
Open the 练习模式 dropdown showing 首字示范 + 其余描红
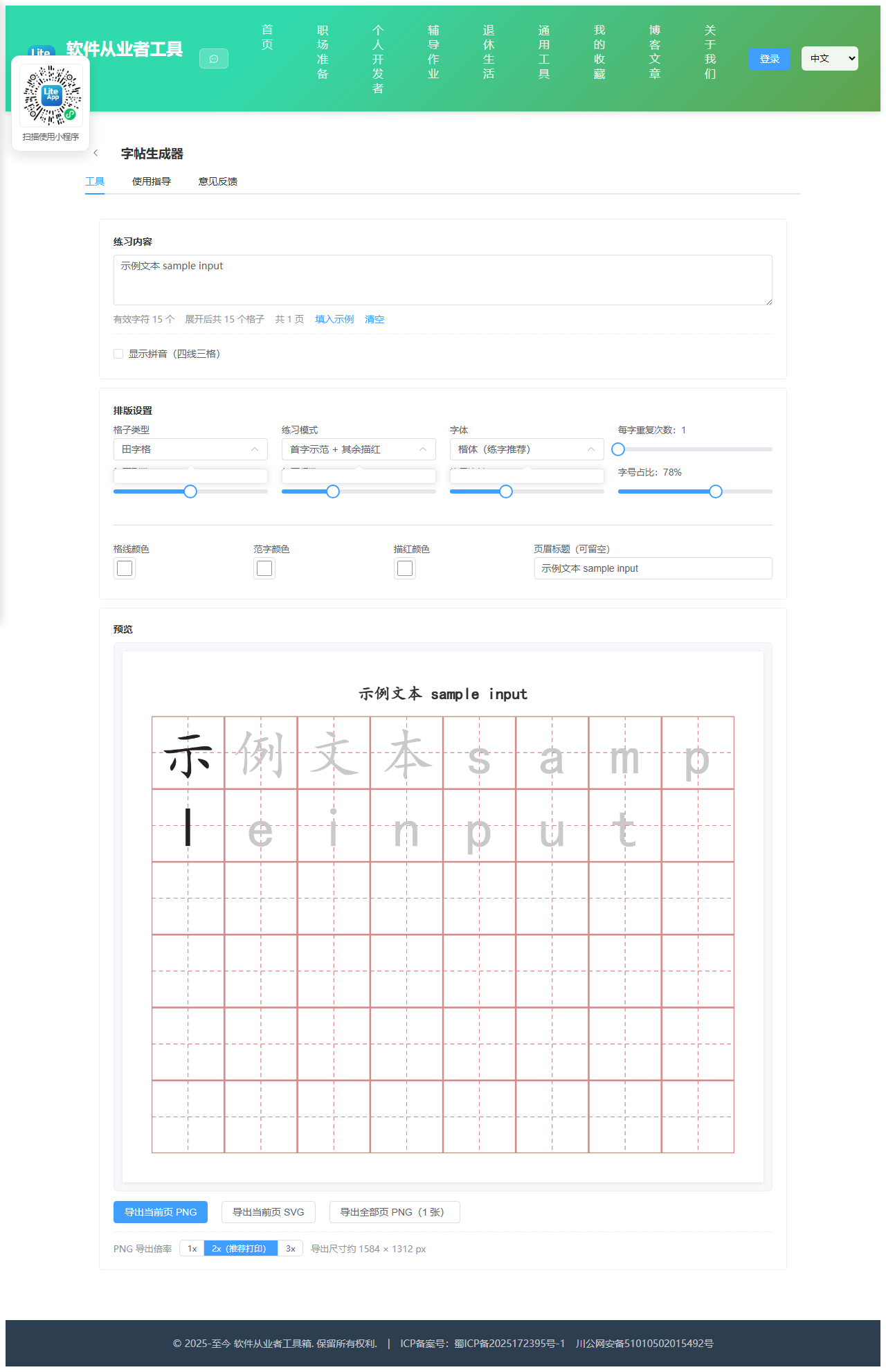(x=359, y=449)
